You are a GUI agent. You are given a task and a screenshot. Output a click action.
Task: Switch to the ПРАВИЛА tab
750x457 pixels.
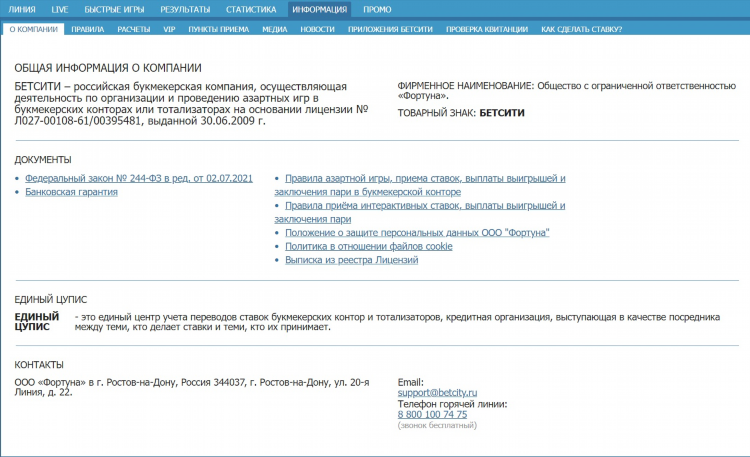[88, 29]
